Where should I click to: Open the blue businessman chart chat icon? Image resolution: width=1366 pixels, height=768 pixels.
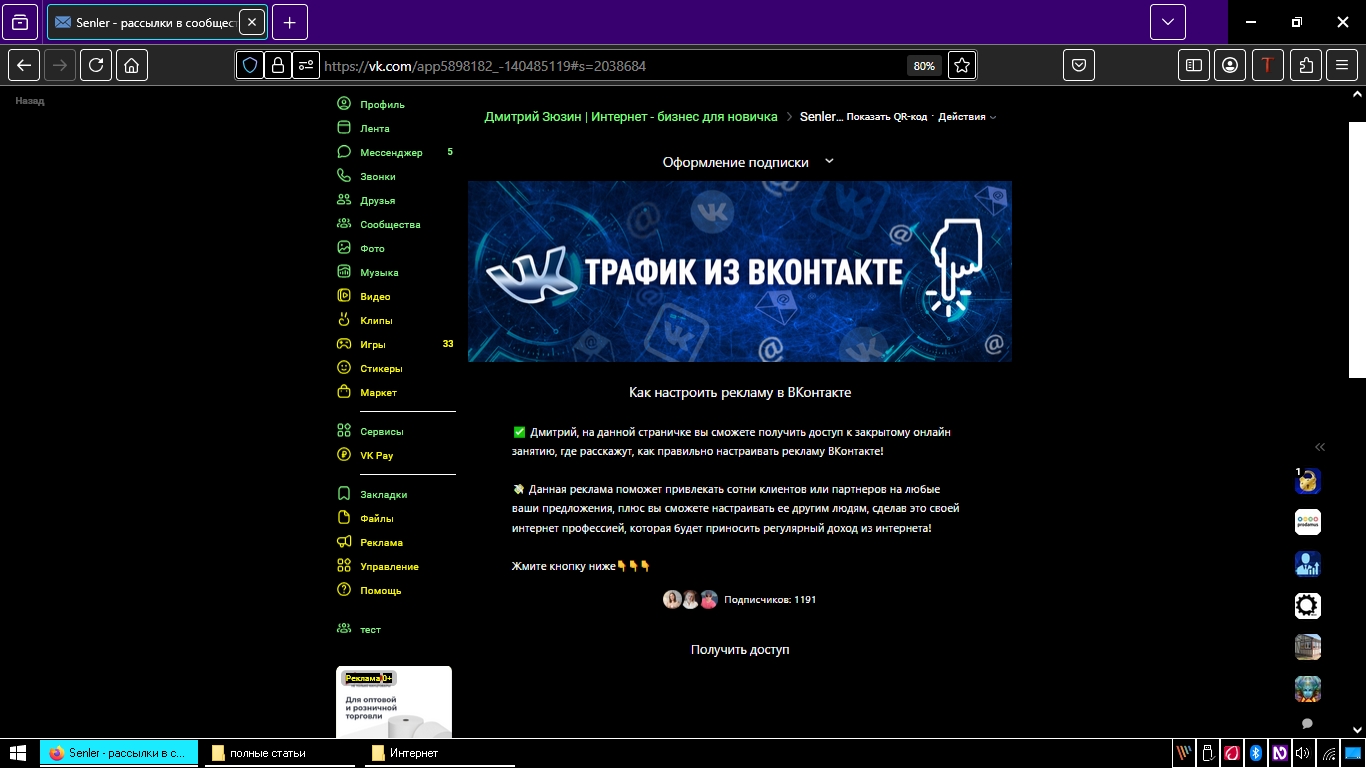pos(1308,564)
